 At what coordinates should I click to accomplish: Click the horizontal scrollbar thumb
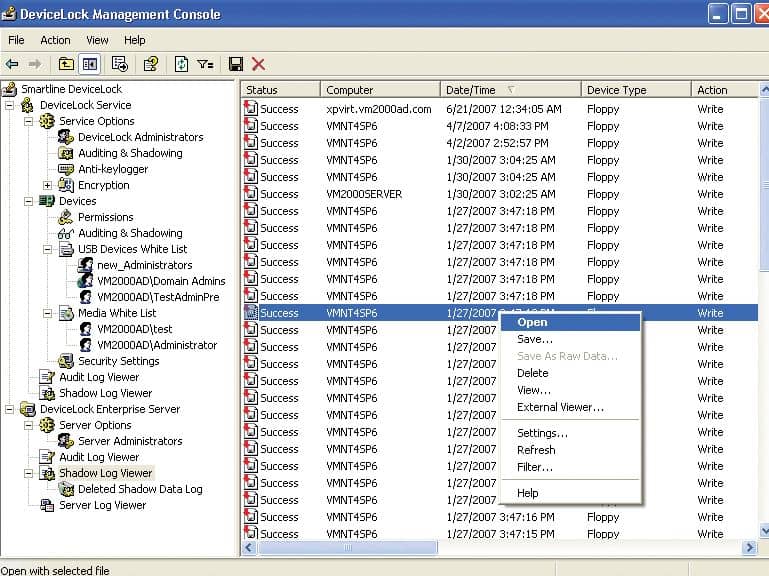point(348,548)
